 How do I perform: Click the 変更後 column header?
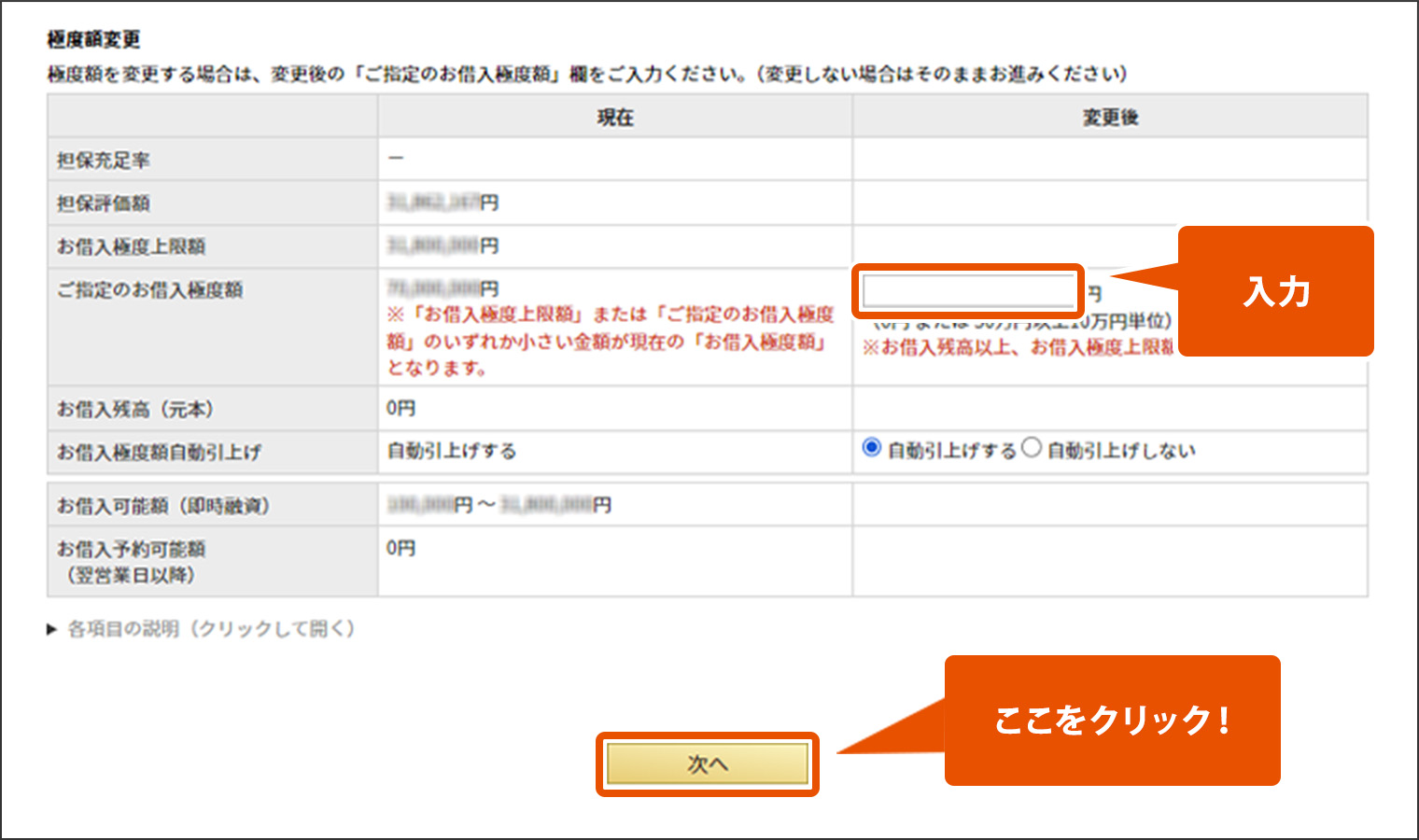pos(1110,118)
